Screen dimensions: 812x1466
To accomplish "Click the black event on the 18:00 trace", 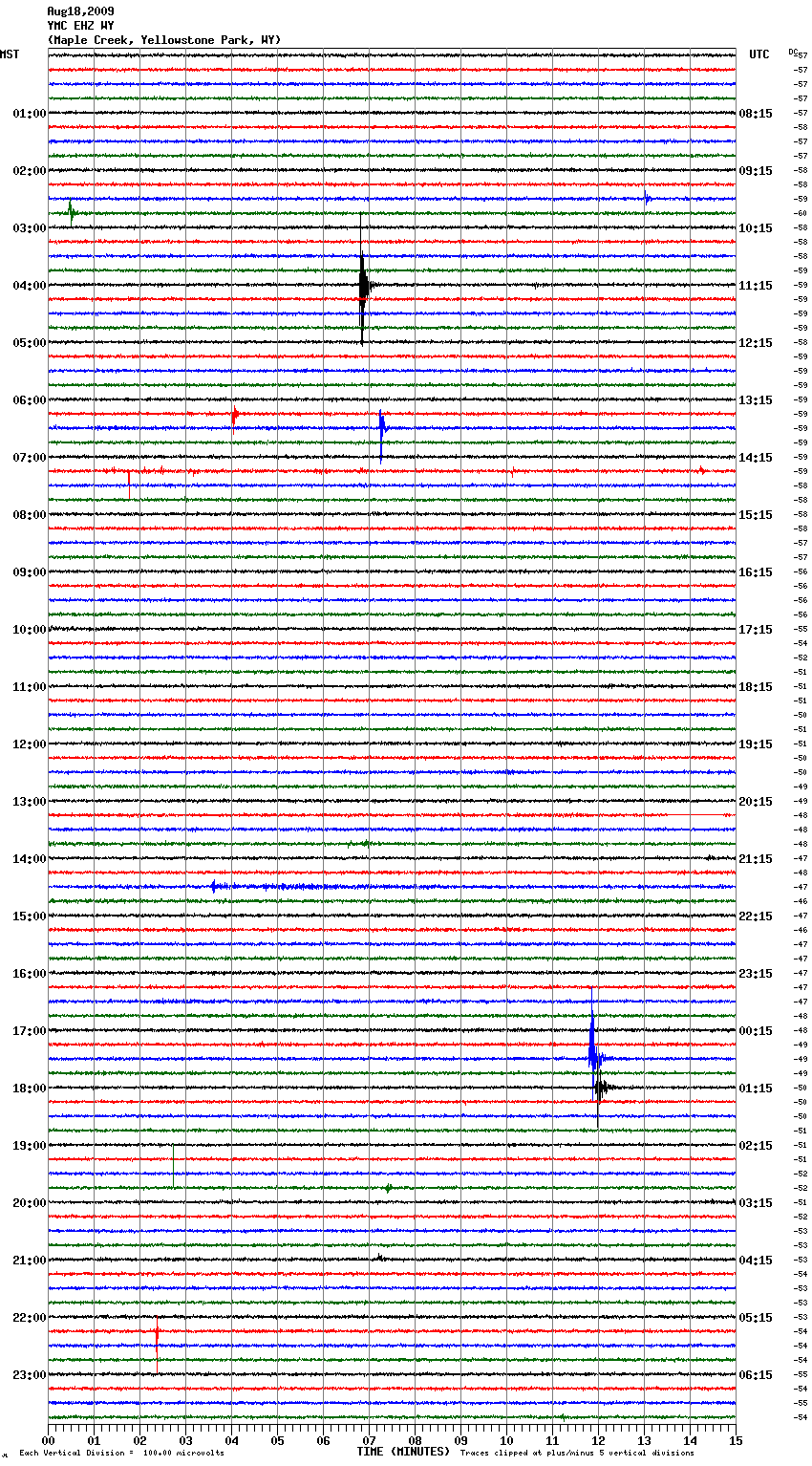I will point(602,1088).
